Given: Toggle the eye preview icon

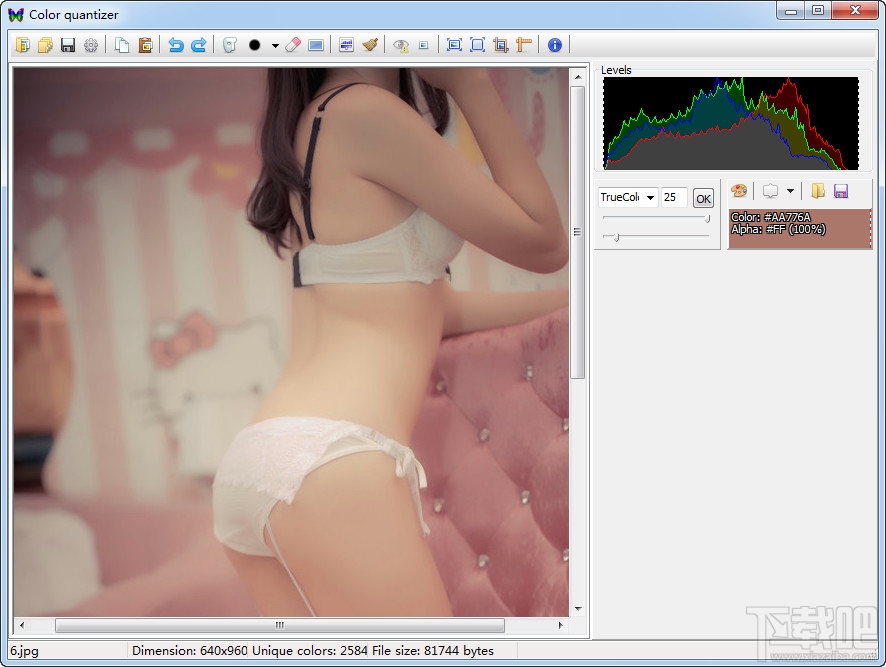Looking at the screenshot, I should pos(401,45).
